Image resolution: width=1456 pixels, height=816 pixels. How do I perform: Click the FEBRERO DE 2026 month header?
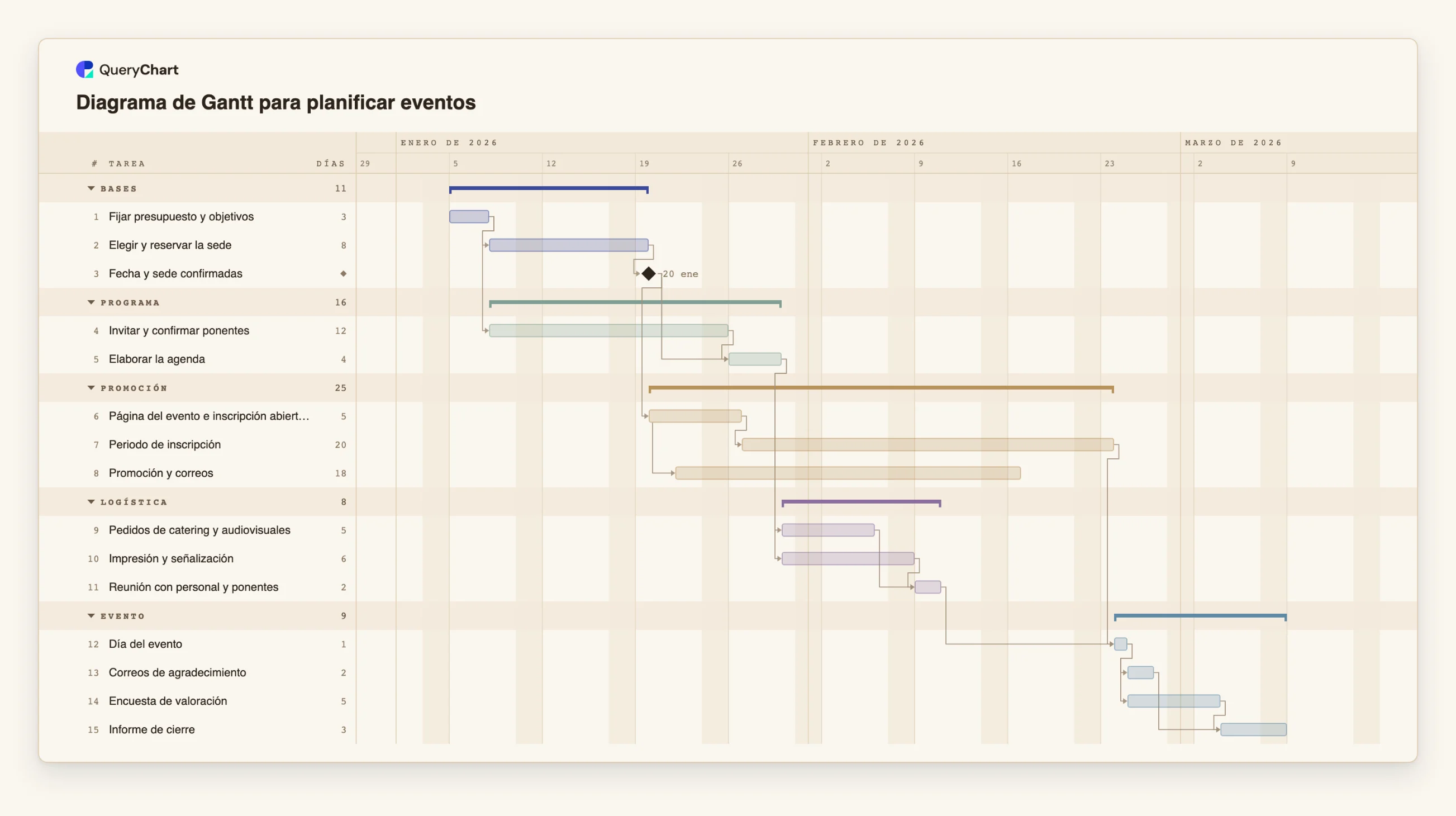869,143
